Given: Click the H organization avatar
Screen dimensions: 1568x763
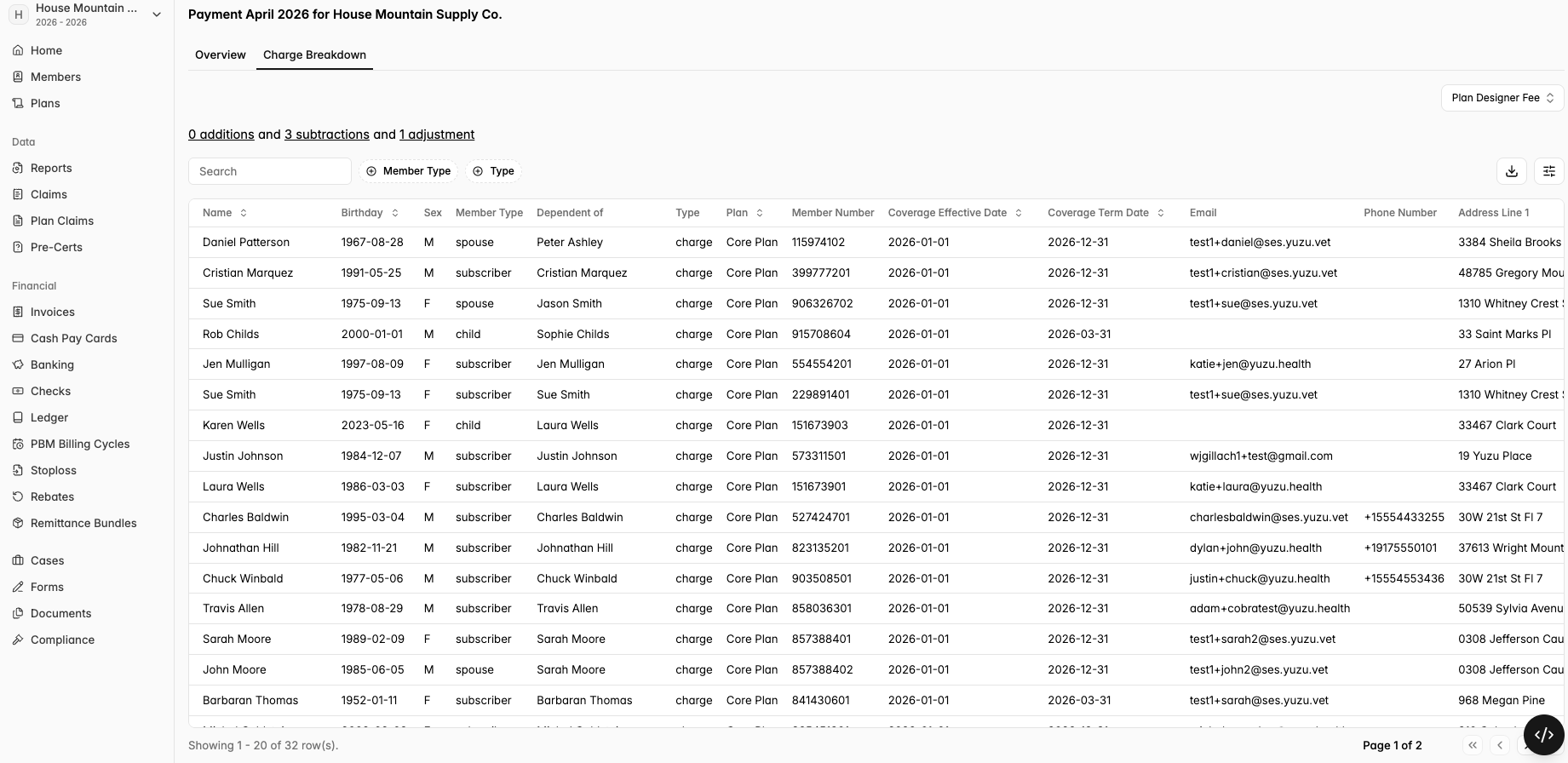Looking at the screenshot, I should [18, 14].
